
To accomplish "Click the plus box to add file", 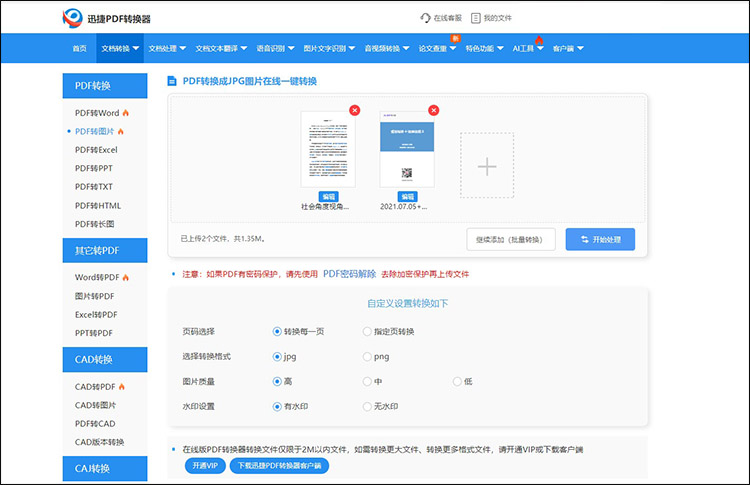I will (487, 165).
